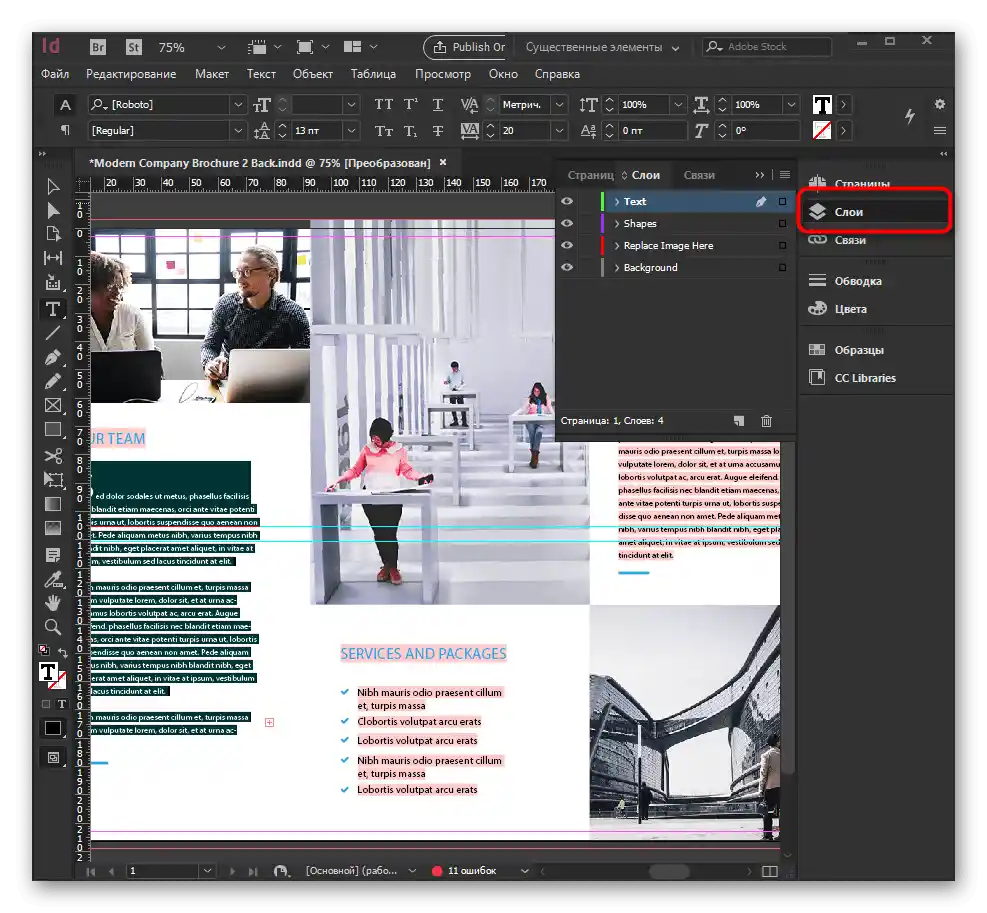Open the Roboto font family dropdown
Image resolution: width=987 pixels, height=913 pixels.
[x=238, y=104]
